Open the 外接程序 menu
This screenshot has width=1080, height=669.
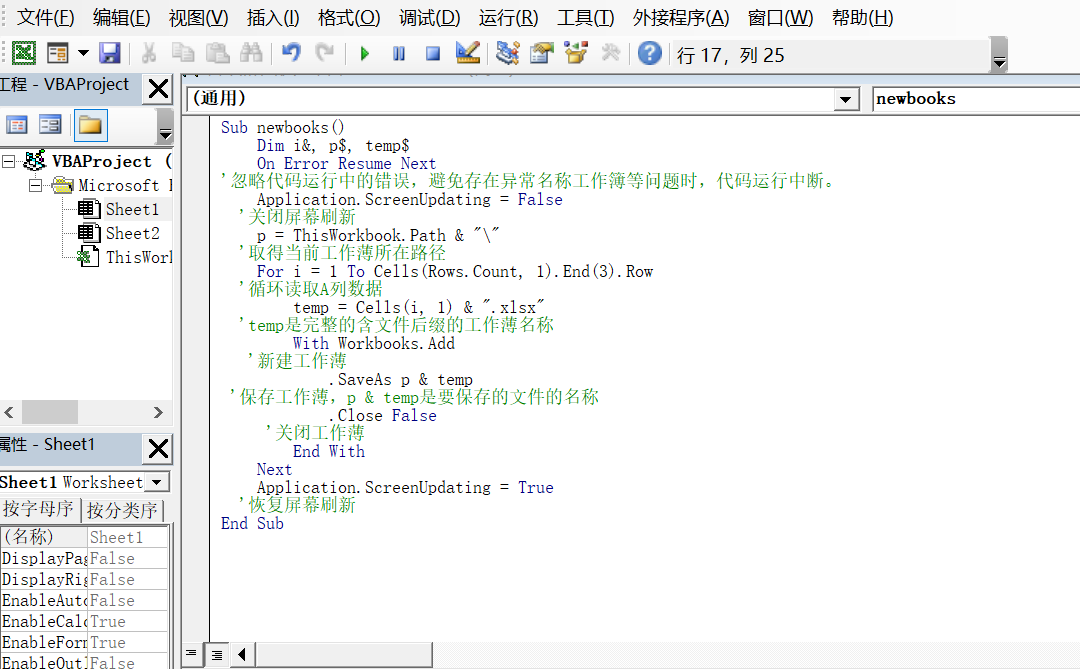click(x=681, y=18)
